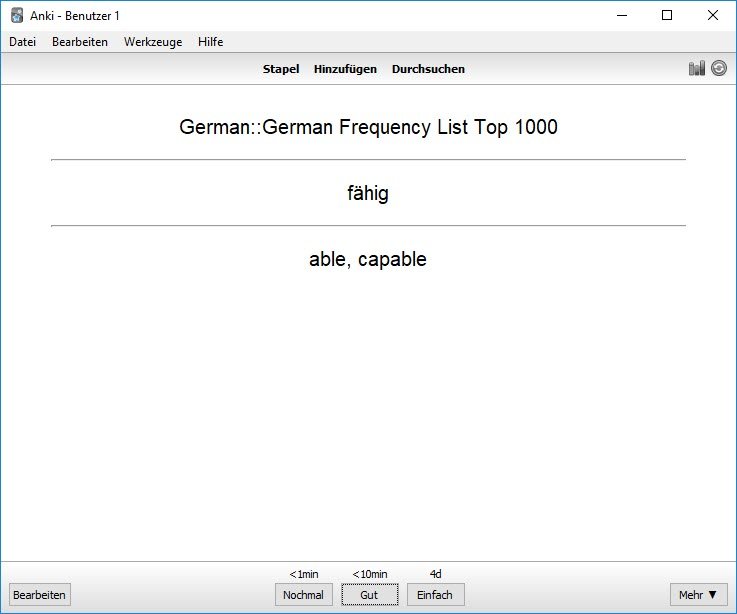
Task: Click the '<1min' interval label
Action: pos(304,574)
